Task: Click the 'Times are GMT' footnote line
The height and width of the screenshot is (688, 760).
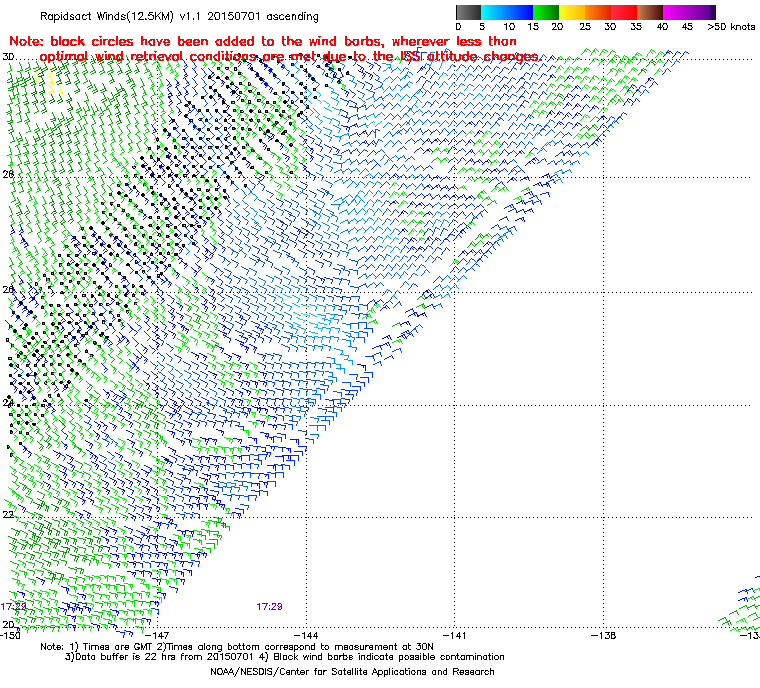Action: tap(237, 647)
